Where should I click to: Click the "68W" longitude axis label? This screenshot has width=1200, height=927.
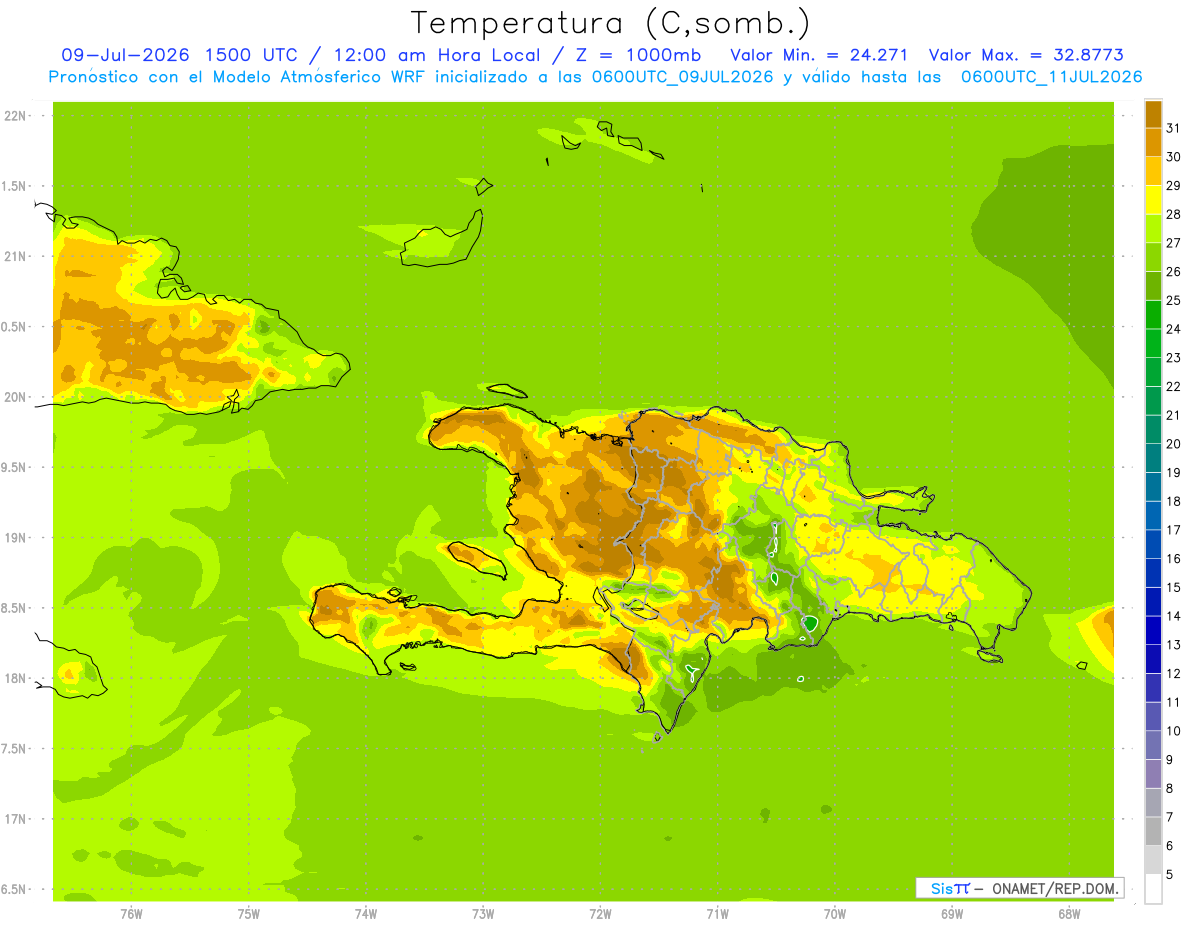click(x=1069, y=914)
